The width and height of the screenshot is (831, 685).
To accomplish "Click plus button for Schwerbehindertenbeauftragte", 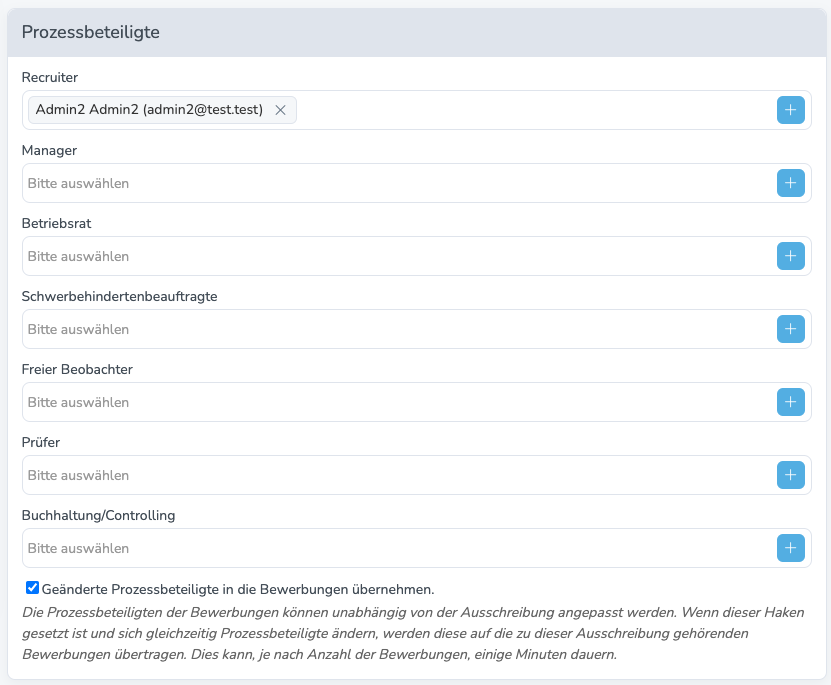I will pyautogui.click(x=790, y=329).
